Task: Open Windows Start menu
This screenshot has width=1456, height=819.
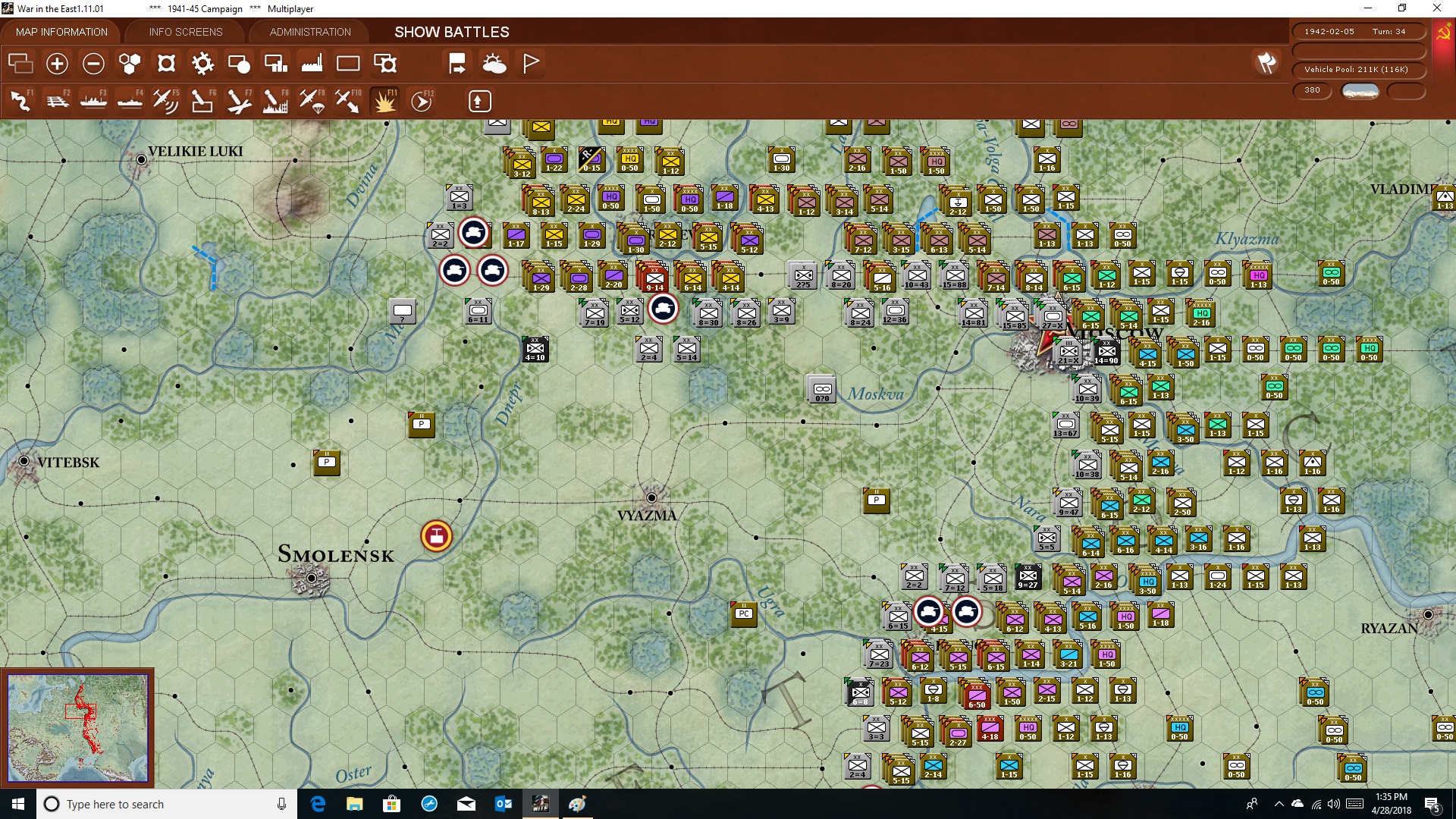Action: tap(18, 804)
